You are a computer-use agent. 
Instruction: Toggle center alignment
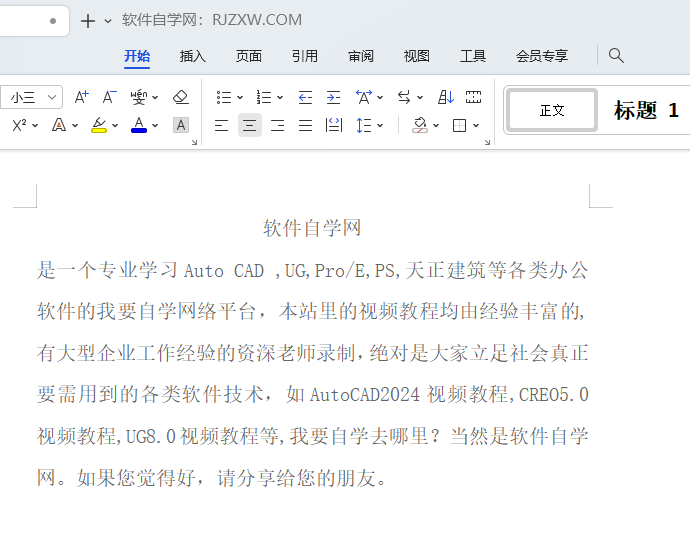tap(250, 126)
